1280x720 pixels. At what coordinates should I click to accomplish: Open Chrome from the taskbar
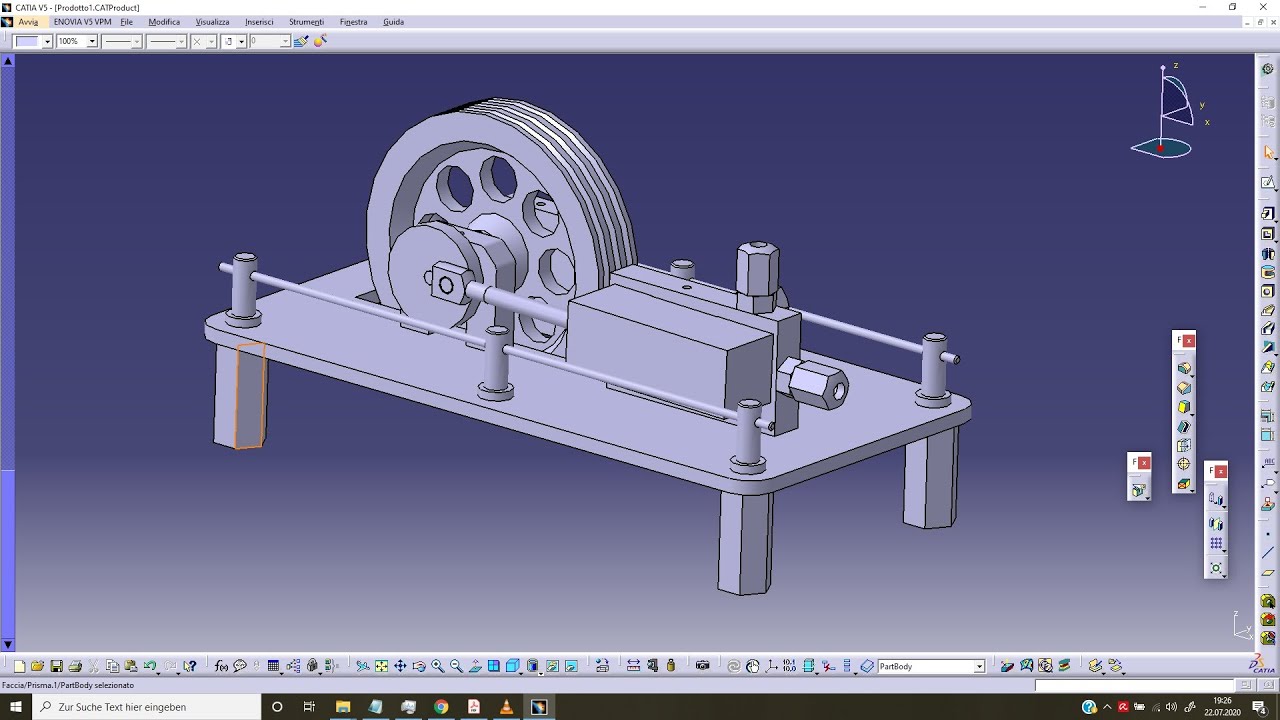click(x=441, y=707)
